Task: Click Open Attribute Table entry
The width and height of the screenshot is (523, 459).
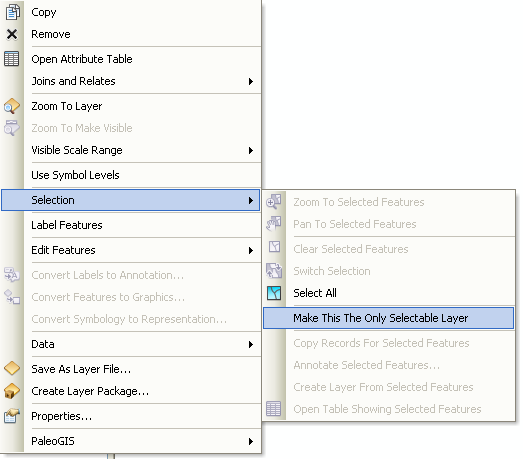Action: click(x=82, y=59)
